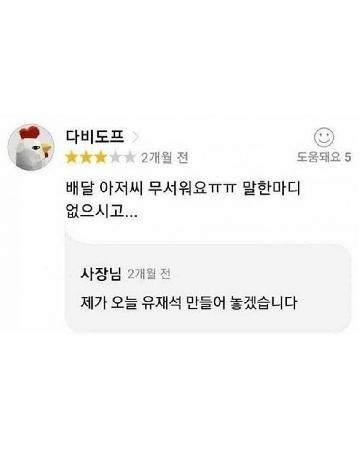The width and height of the screenshot is (360, 449).
Task: Select the review text 배달 아저씨 무서워요
Action: [x=135, y=189]
